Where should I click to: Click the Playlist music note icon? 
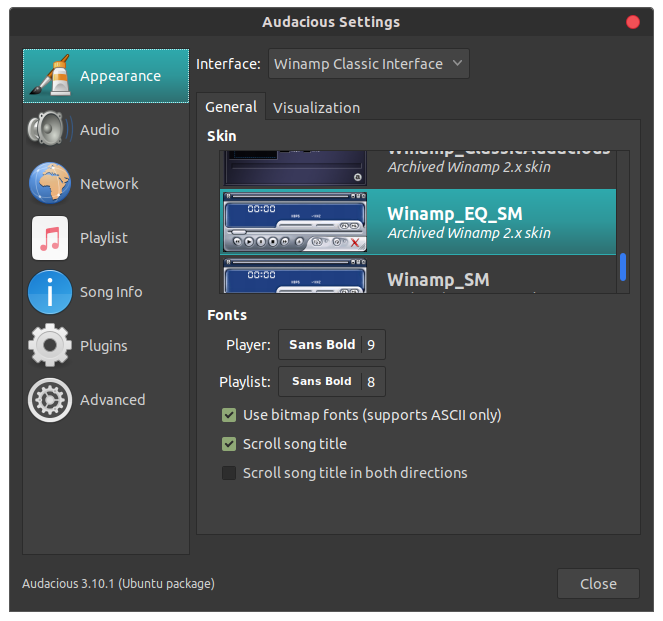pos(50,238)
